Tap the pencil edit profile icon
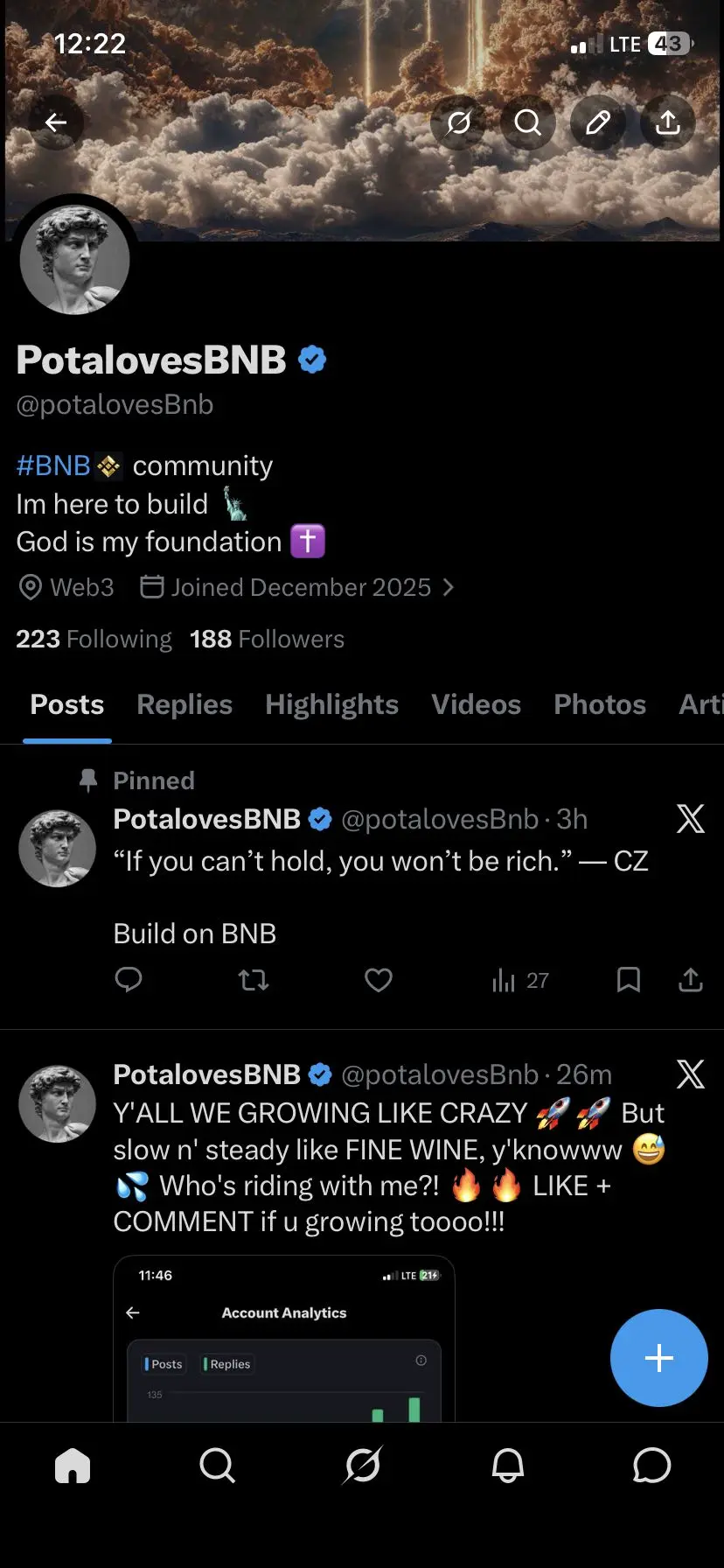The image size is (724, 1568). pyautogui.click(x=598, y=122)
